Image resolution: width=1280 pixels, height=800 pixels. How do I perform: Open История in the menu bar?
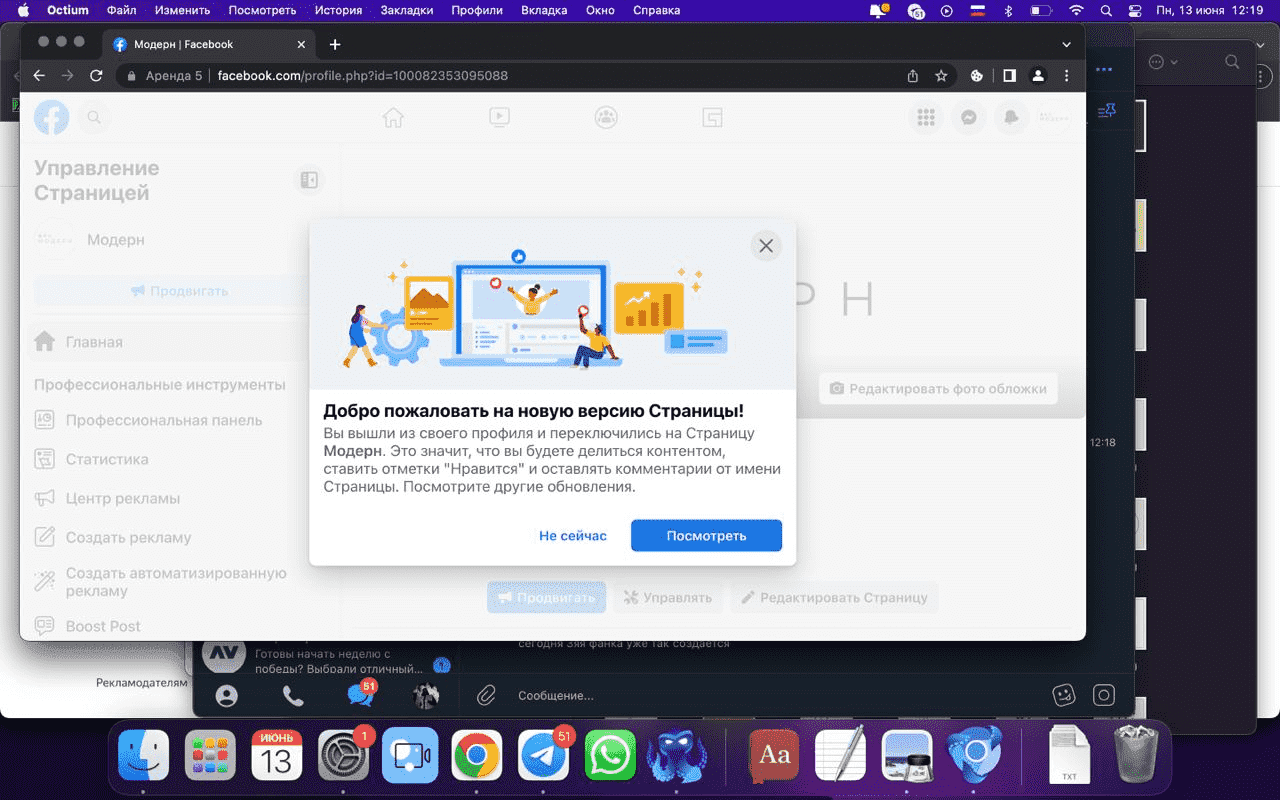[337, 11]
